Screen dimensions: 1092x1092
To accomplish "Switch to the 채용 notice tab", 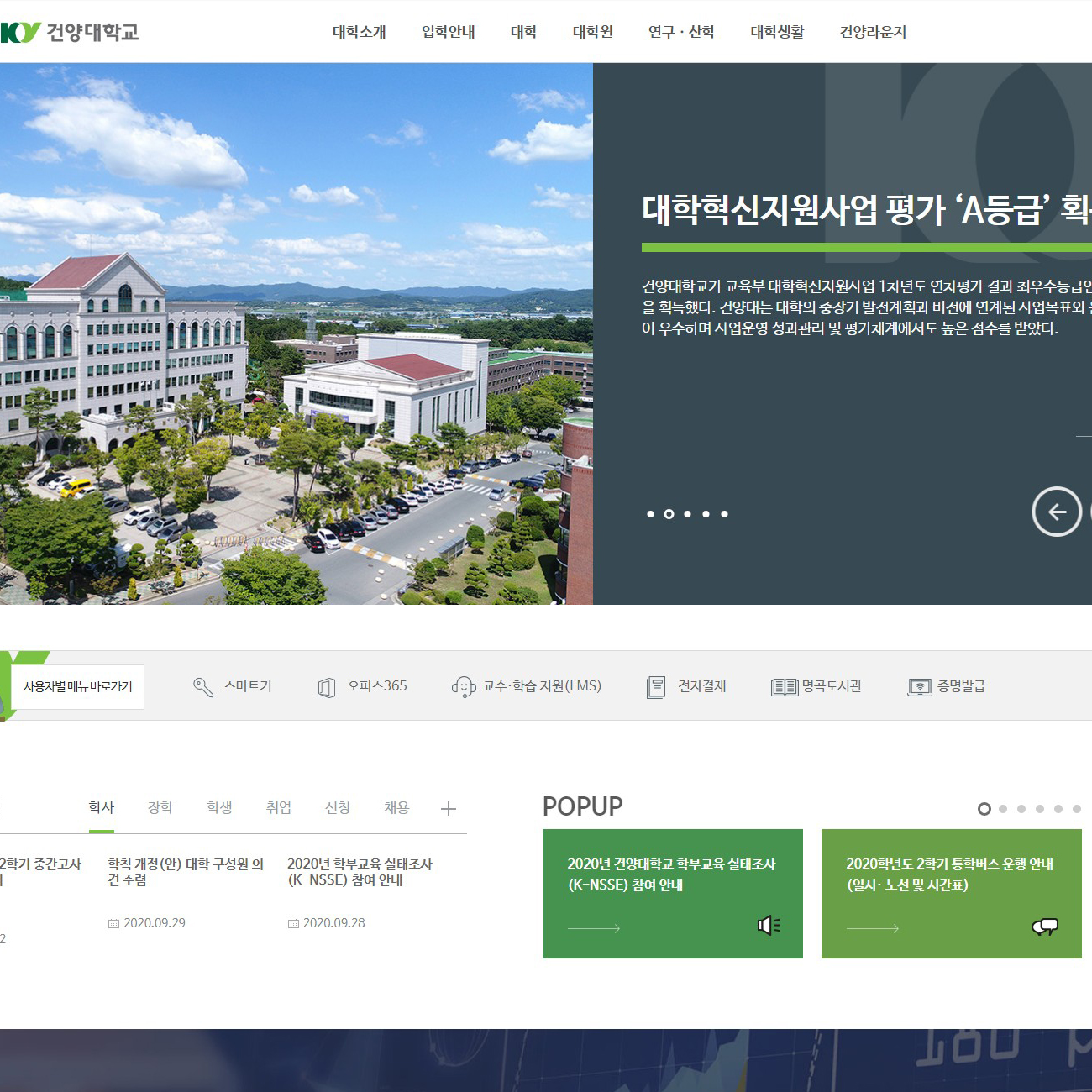I will 396,807.
